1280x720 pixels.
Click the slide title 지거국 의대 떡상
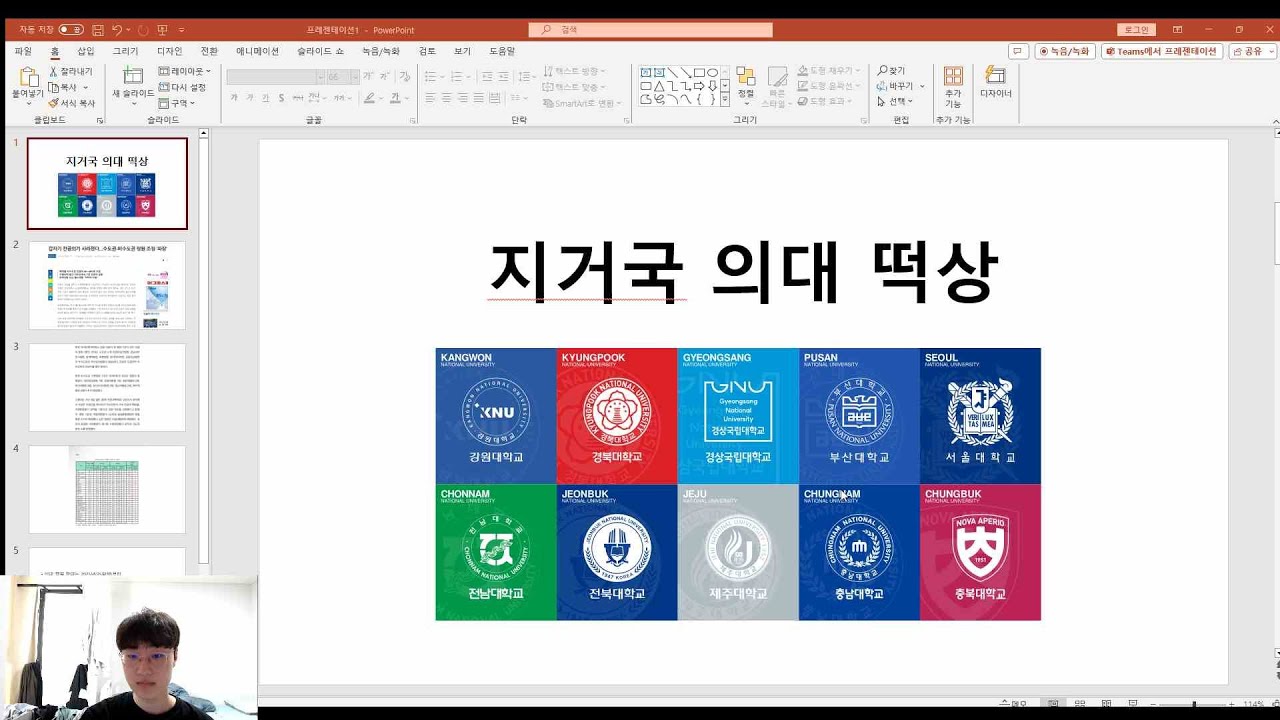tap(743, 272)
